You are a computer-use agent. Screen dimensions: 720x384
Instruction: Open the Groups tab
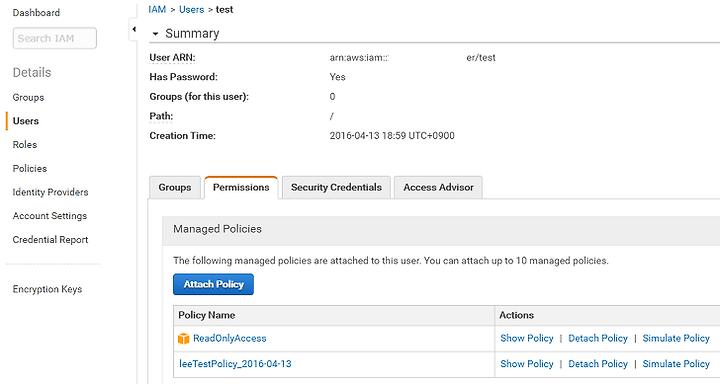(x=175, y=187)
